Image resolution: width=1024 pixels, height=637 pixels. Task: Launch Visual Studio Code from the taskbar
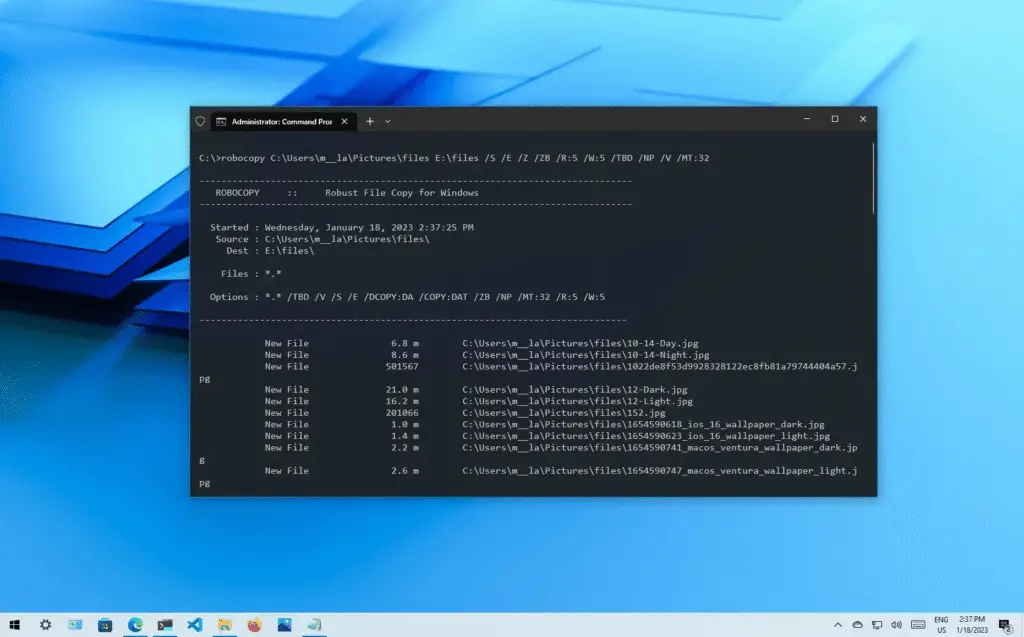194,625
